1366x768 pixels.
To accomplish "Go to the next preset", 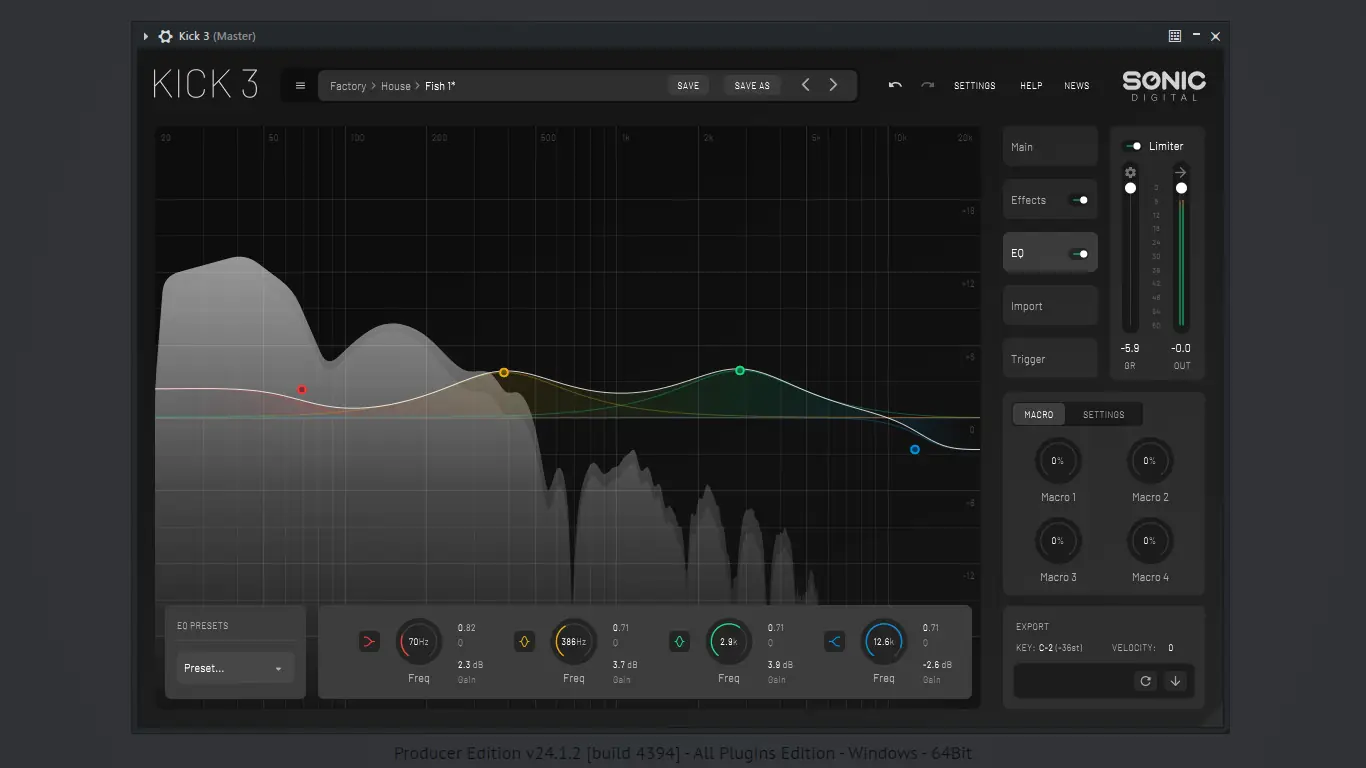I will [833, 85].
